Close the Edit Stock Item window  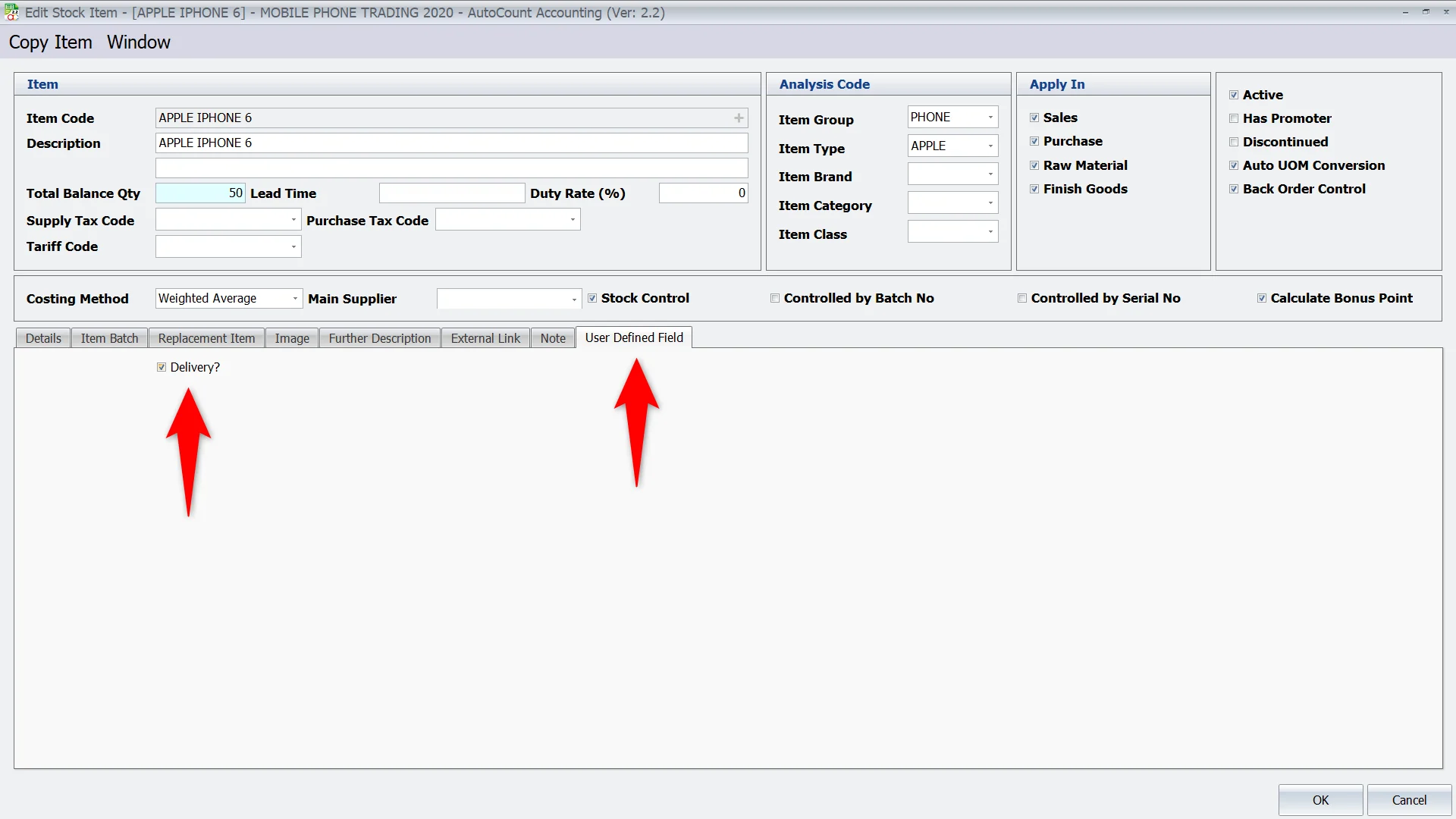[1446, 12]
